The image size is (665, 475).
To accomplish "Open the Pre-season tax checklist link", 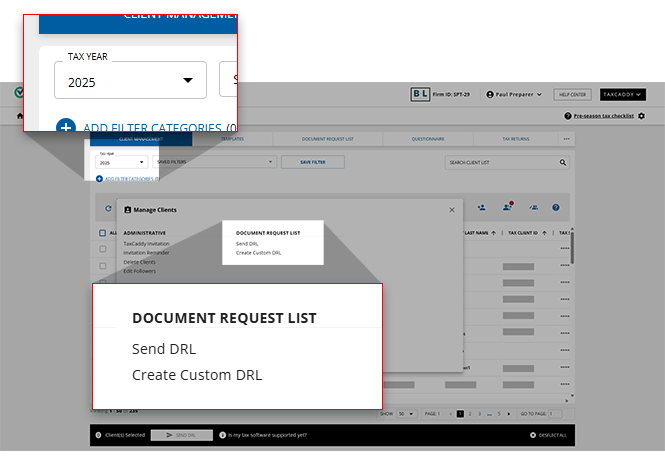I will 604,116.
